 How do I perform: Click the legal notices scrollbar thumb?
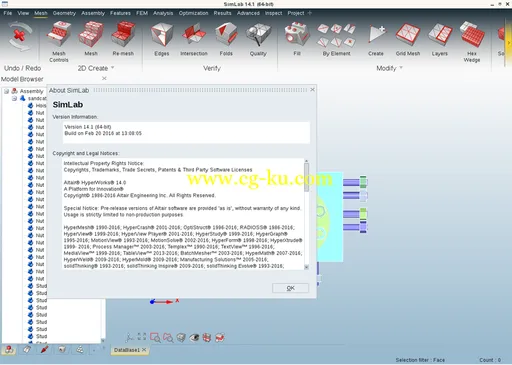(x=306, y=177)
